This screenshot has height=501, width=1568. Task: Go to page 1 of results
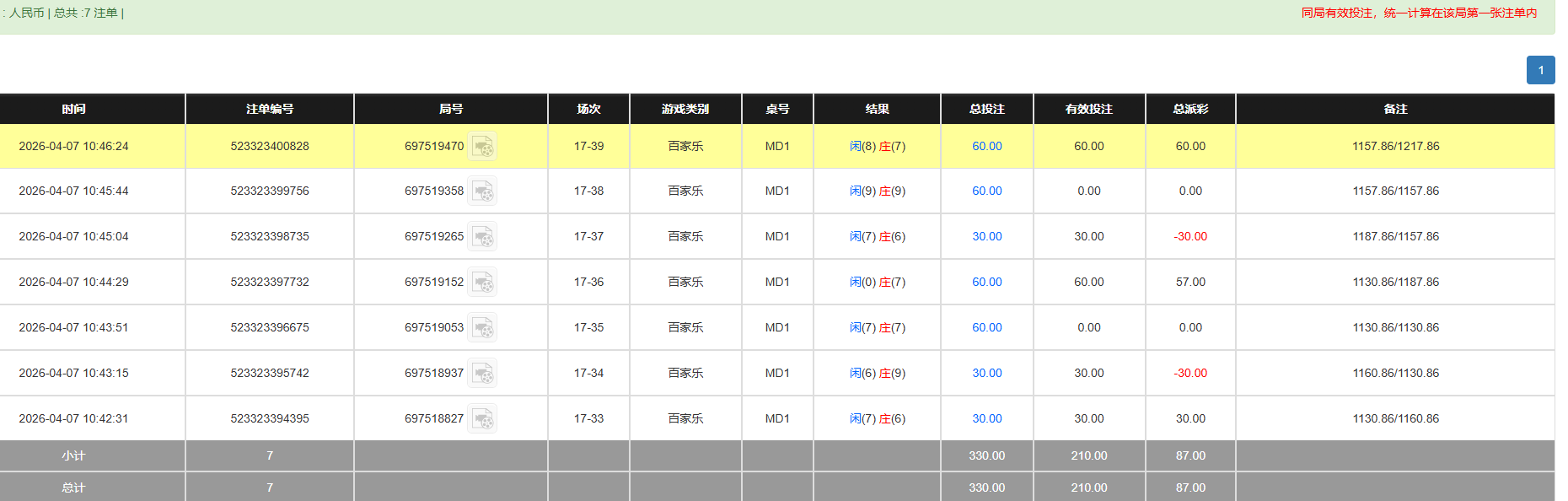(x=1540, y=70)
